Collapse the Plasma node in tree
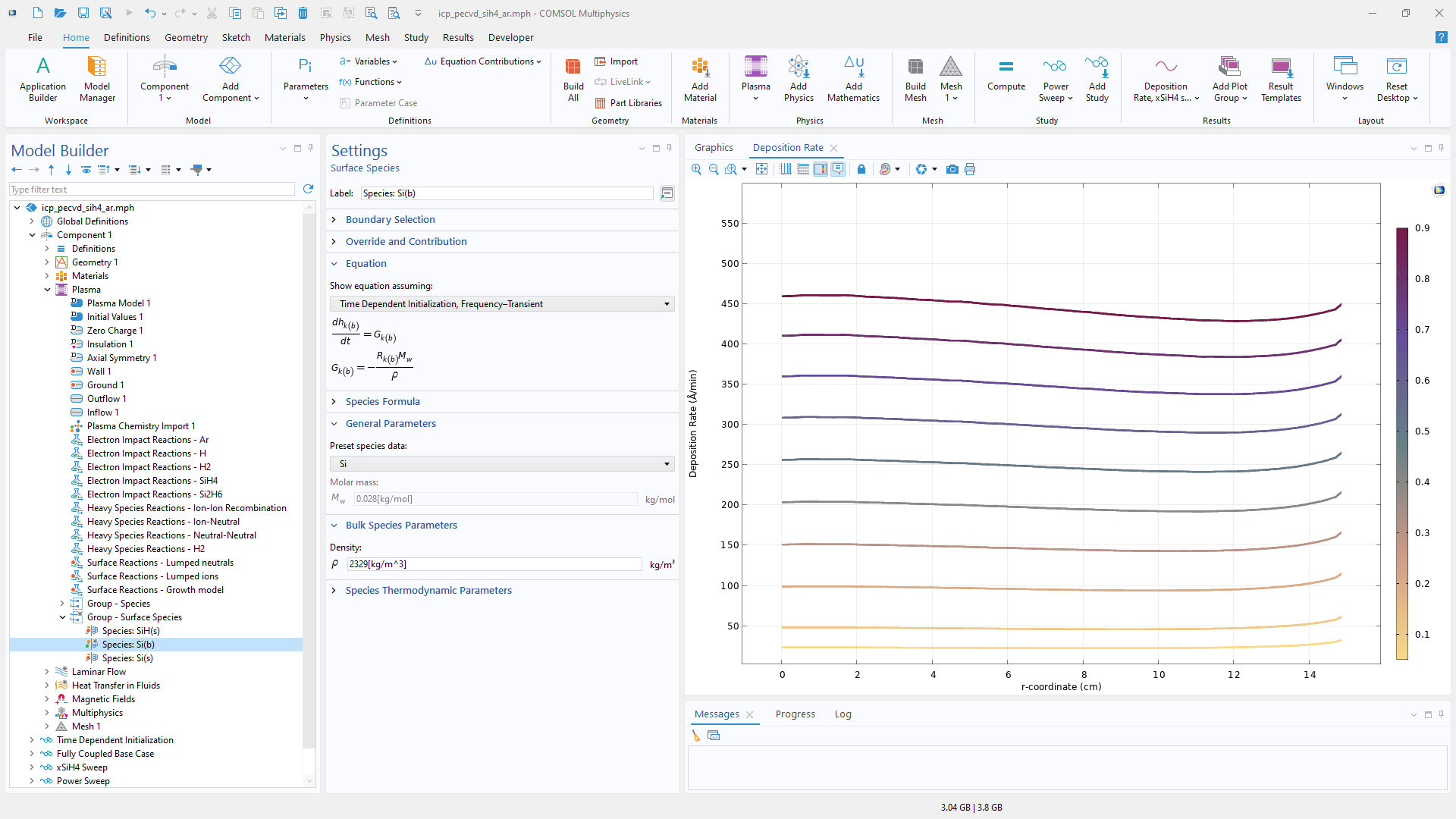1456x819 pixels. point(47,290)
